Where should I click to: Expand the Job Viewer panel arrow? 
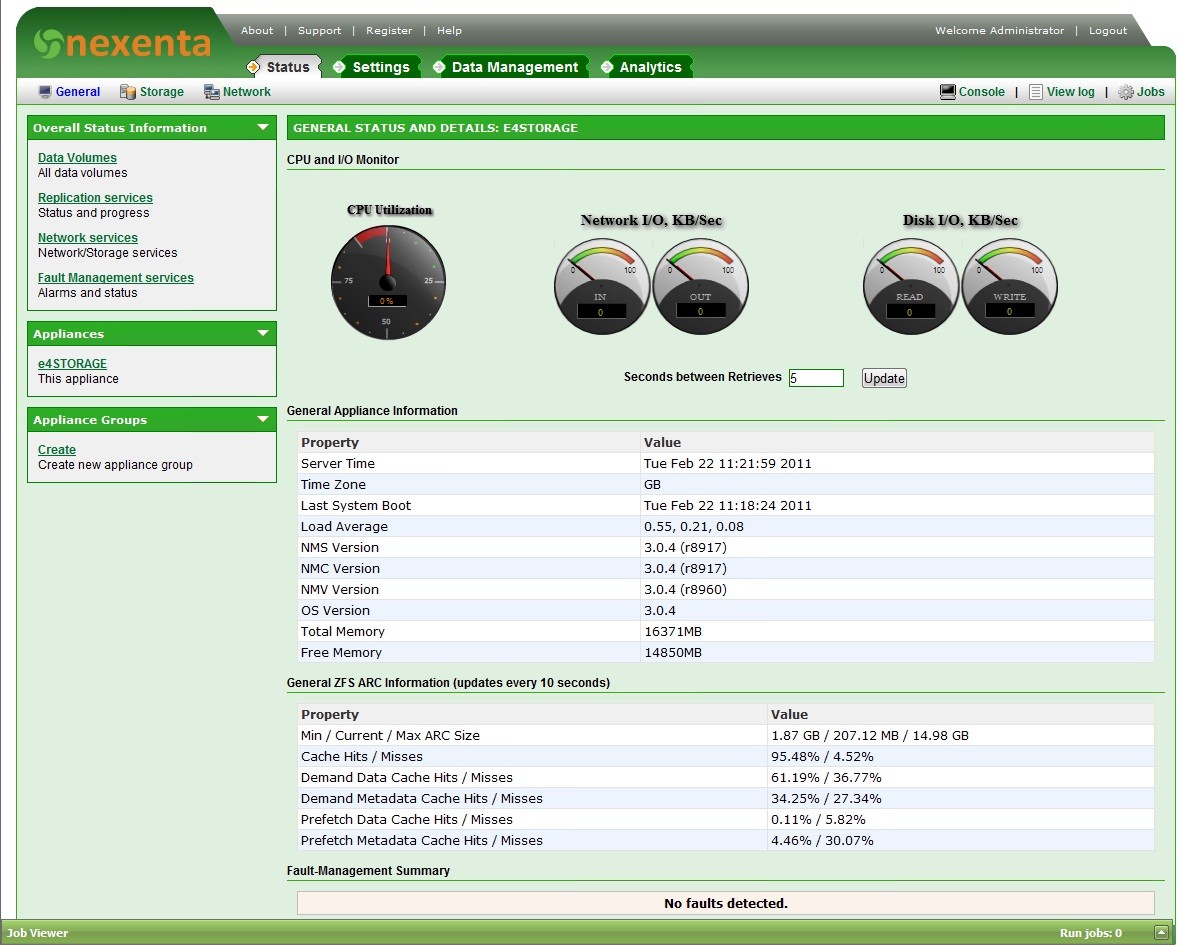point(1160,932)
